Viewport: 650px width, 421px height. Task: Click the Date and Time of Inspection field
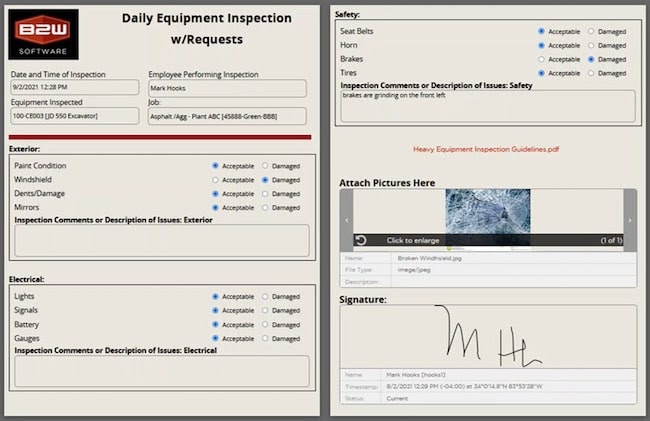[74, 89]
